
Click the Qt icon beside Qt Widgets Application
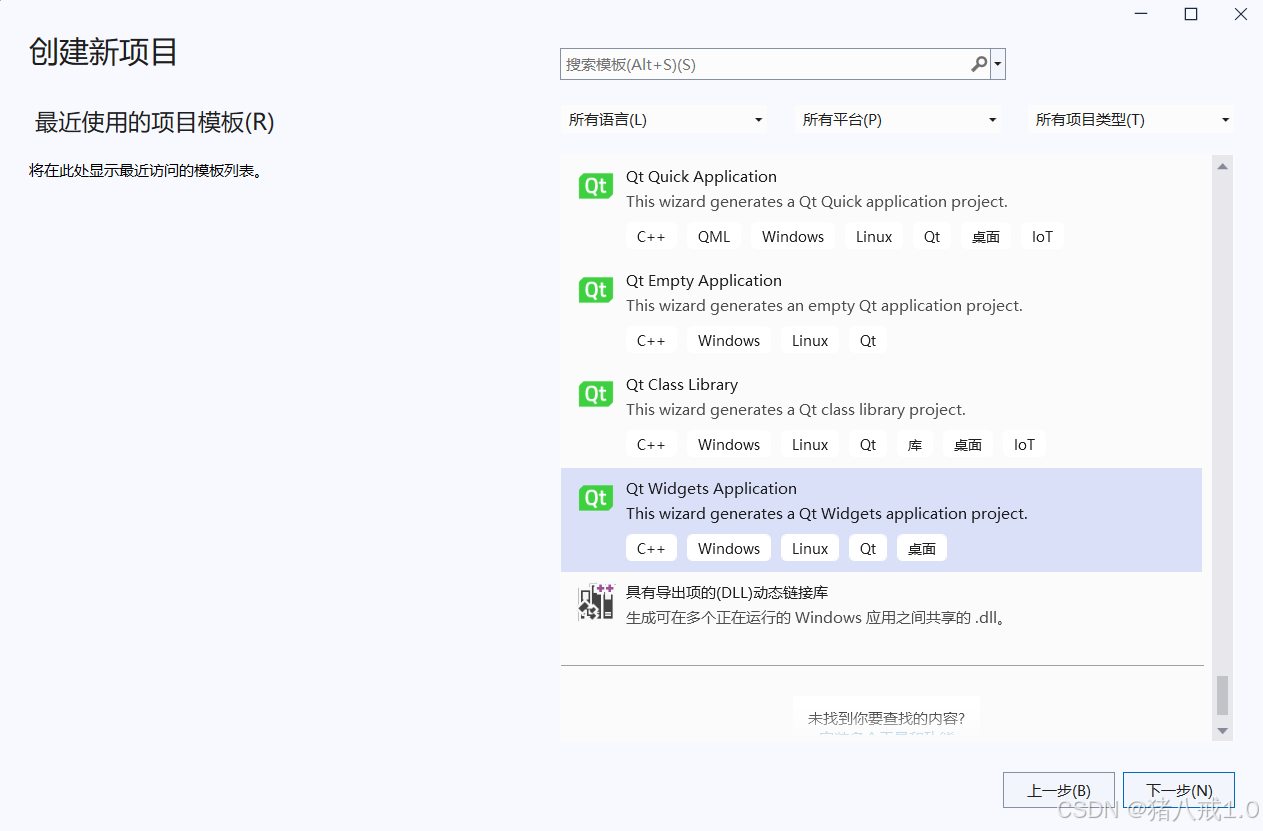[596, 498]
